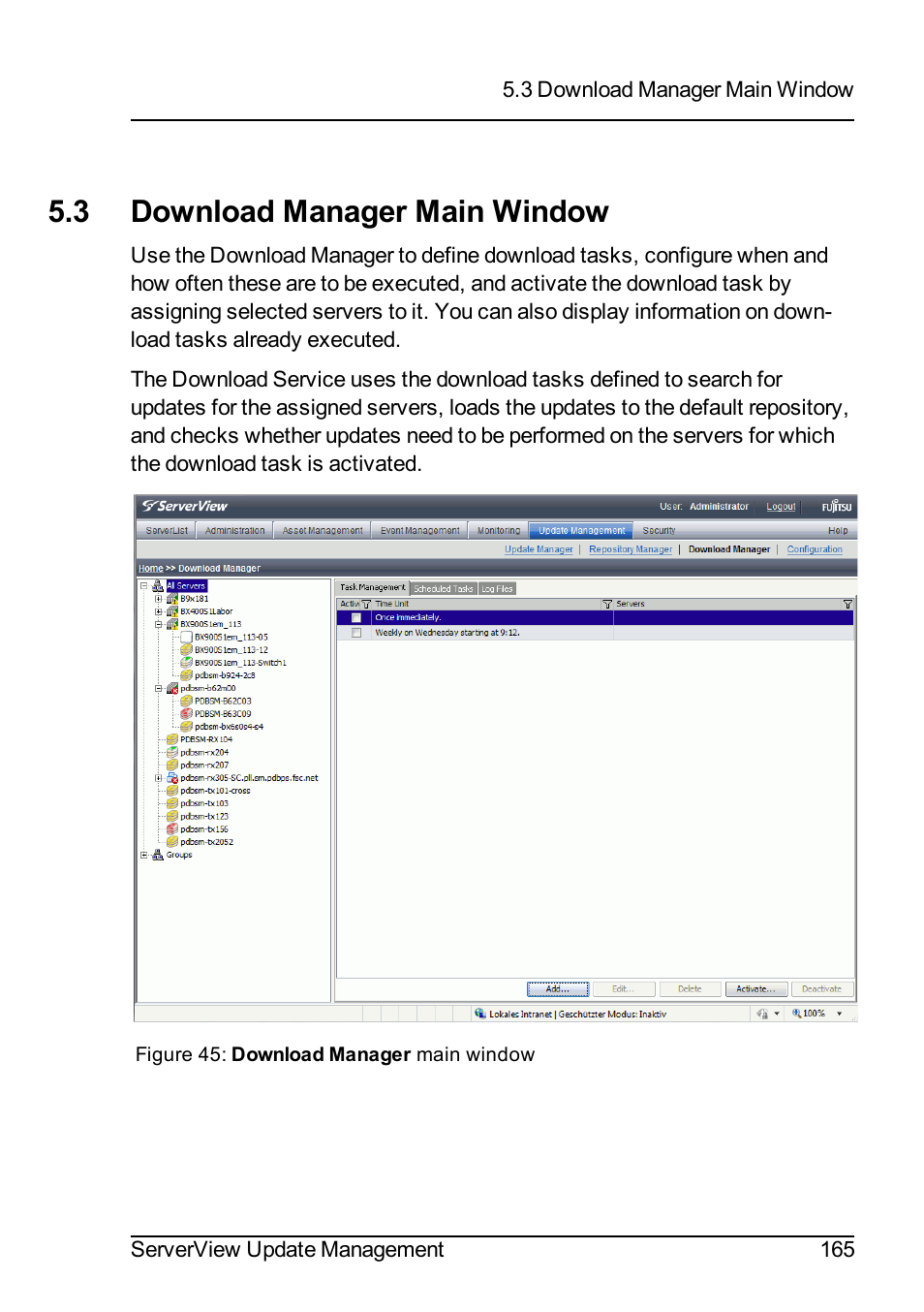924x1312 pixels.
Task: Expand the B9x181 tree node
Action: coord(159,599)
